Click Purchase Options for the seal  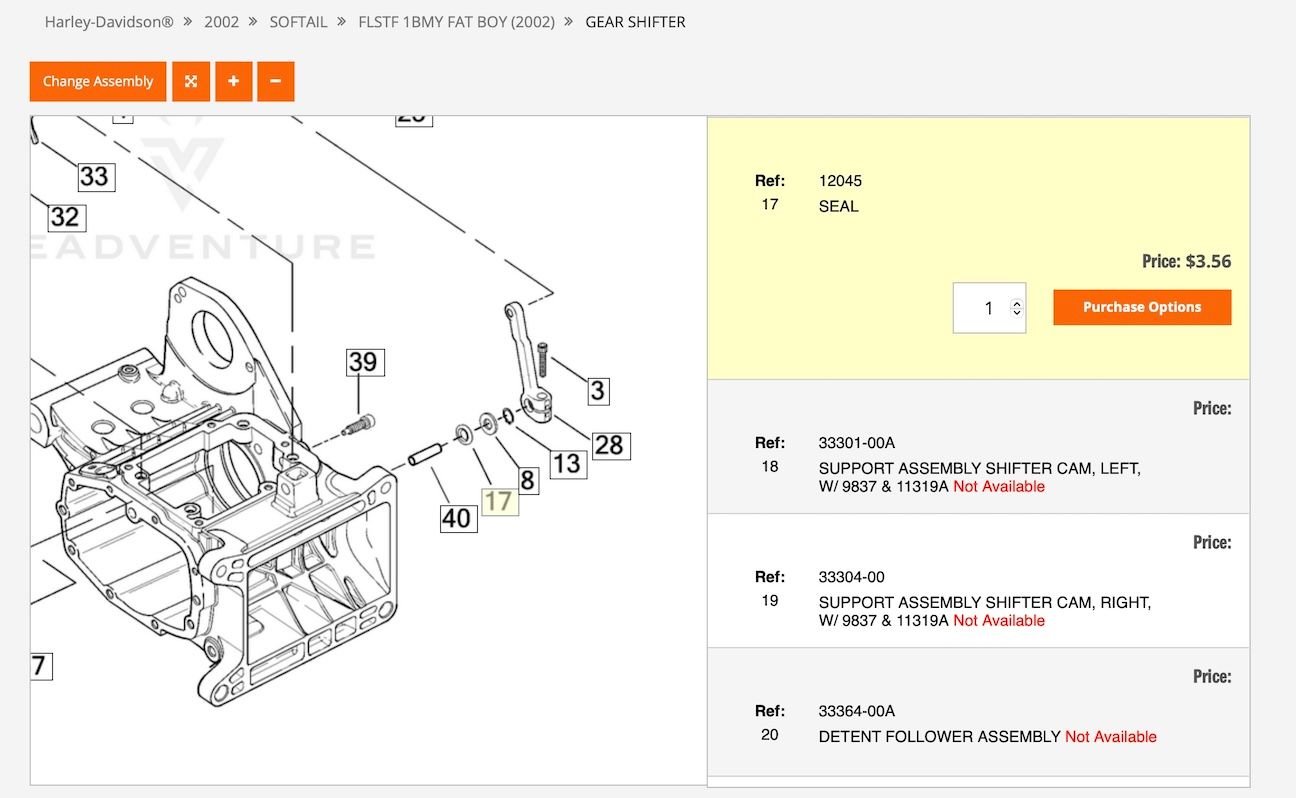point(1141,307)
